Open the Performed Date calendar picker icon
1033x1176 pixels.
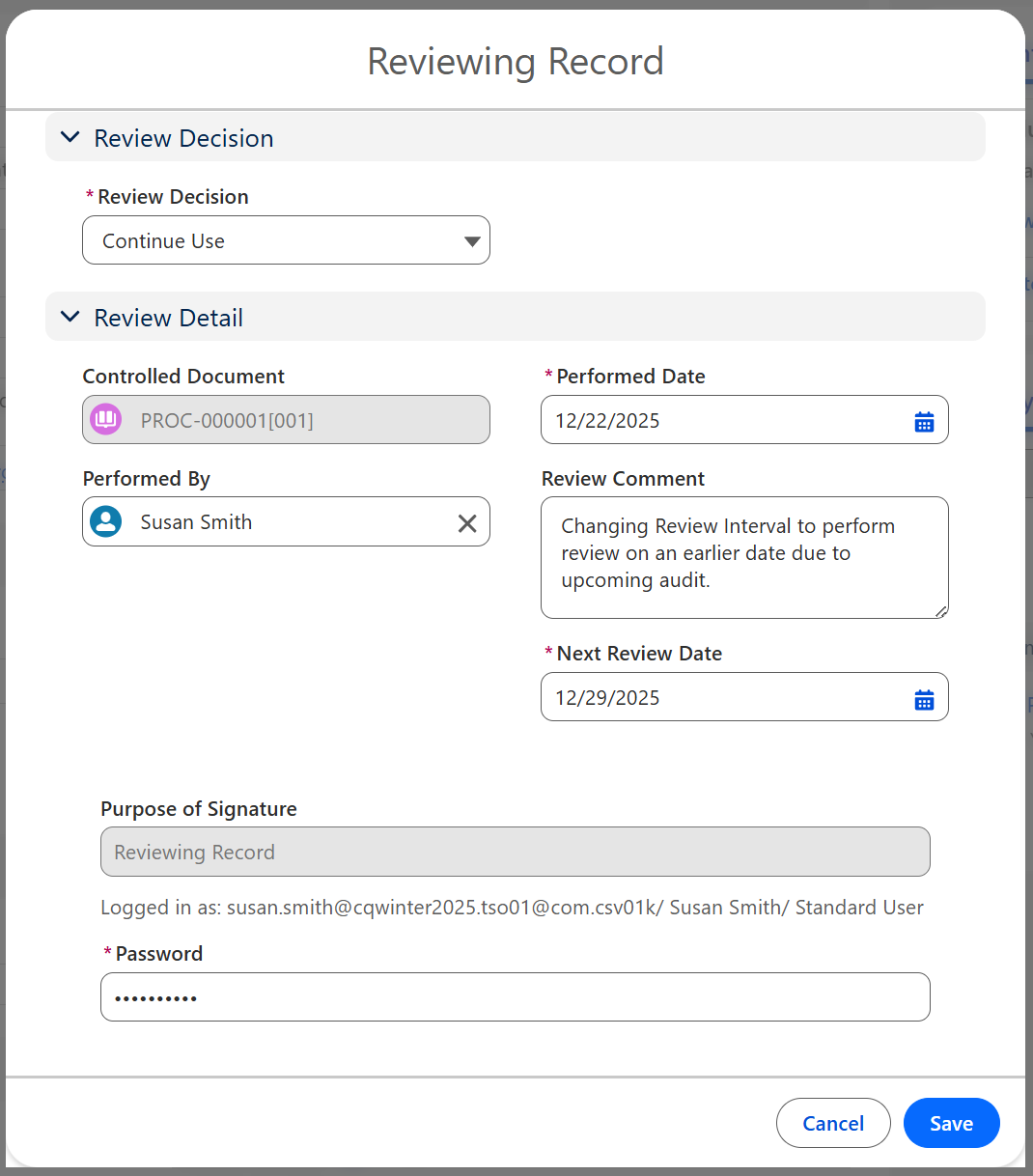coord(924,421)
